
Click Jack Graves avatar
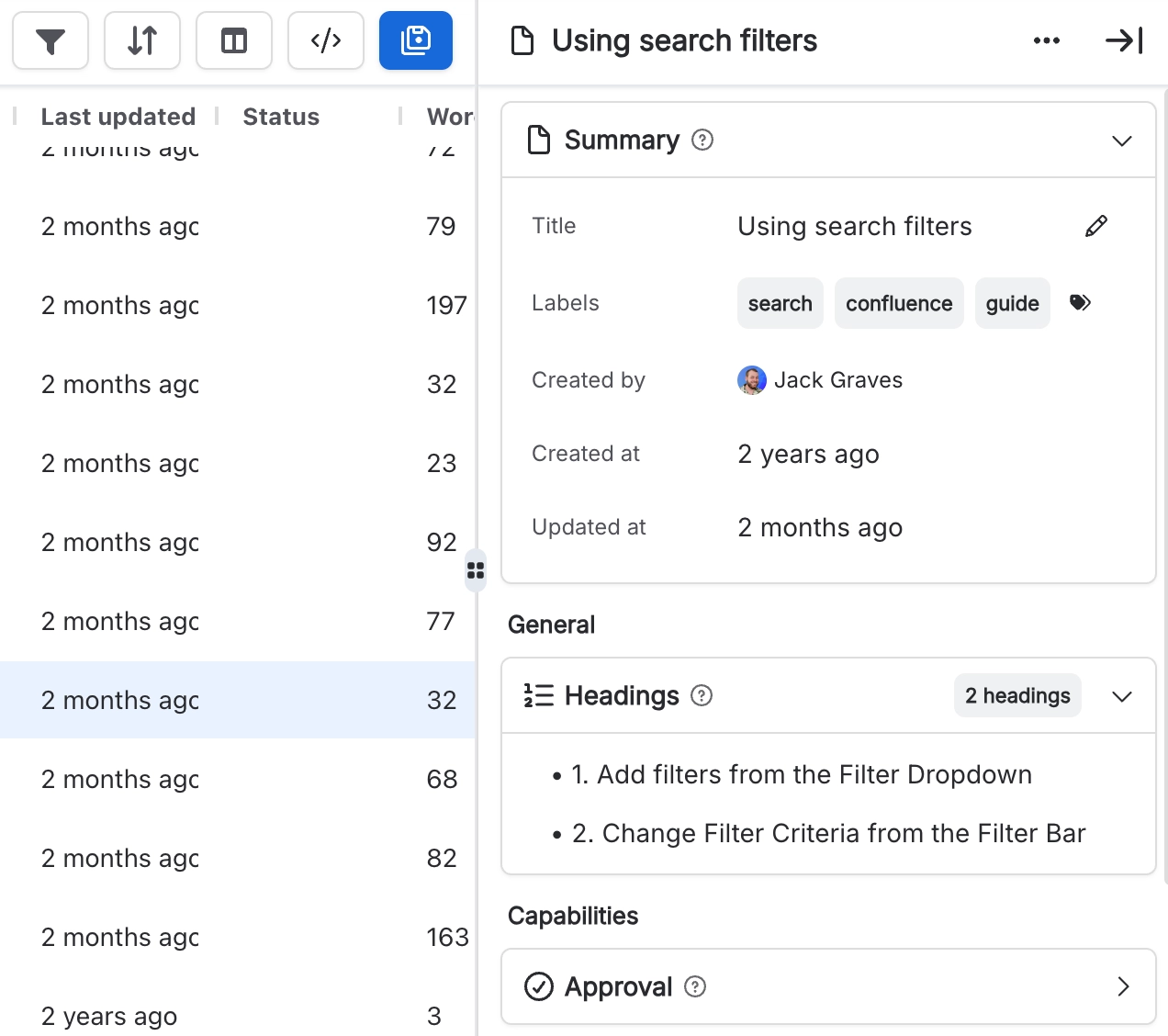(x=752, y=380)
